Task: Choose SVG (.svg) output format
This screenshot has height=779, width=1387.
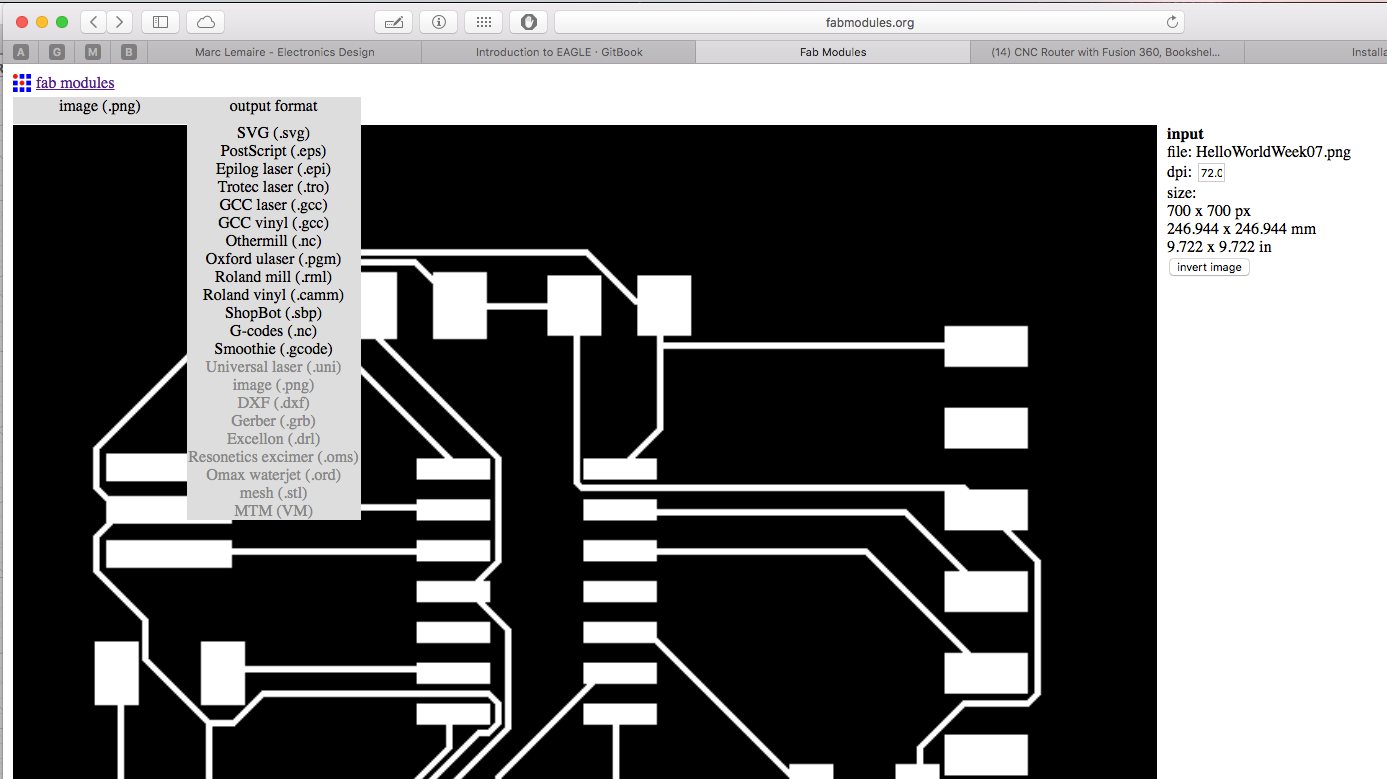Action: click(273, 133)
